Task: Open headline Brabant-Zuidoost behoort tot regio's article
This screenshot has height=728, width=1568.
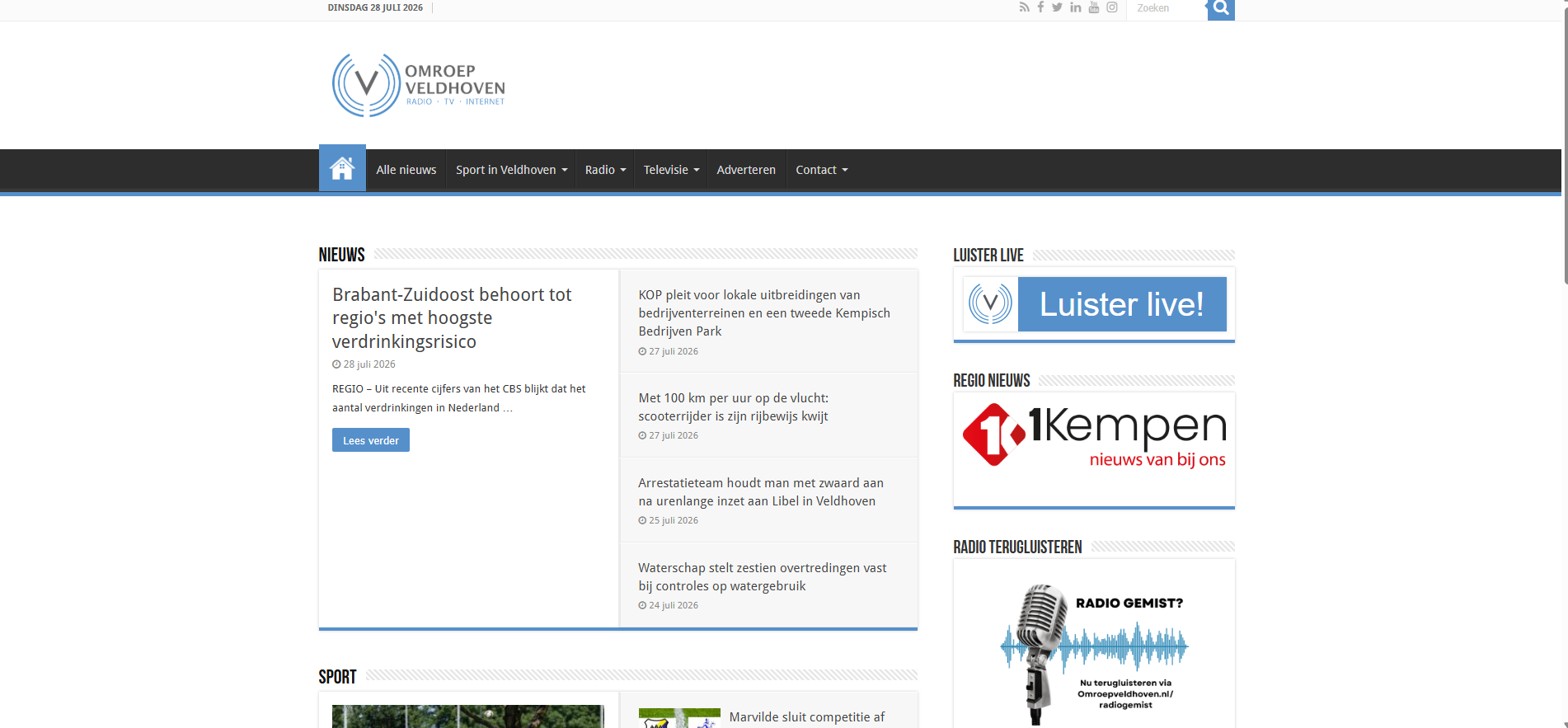Action: tap(452, 317)
